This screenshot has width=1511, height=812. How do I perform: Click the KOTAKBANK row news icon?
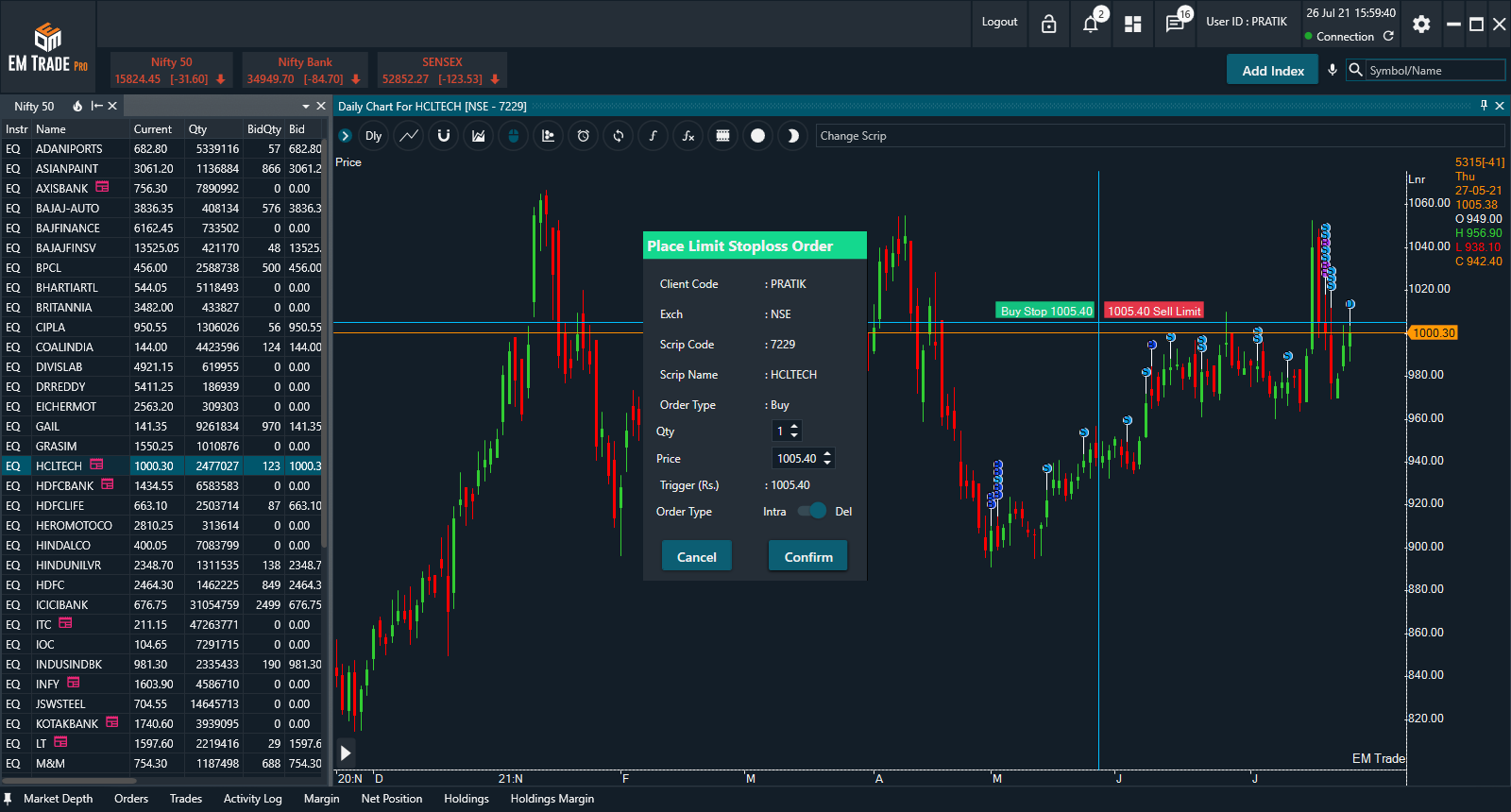[x=112, y=722]
